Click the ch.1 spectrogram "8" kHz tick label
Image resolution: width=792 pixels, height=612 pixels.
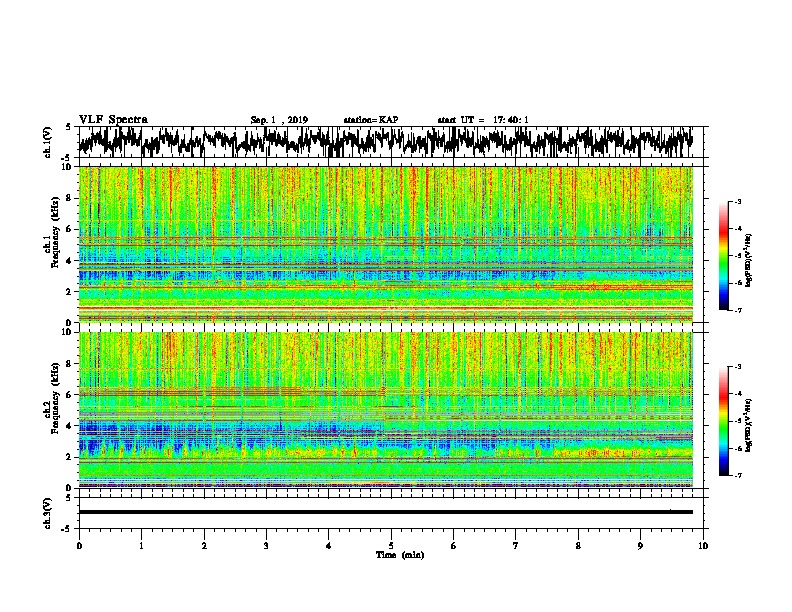pyautogui.click(x=70, y=198)
